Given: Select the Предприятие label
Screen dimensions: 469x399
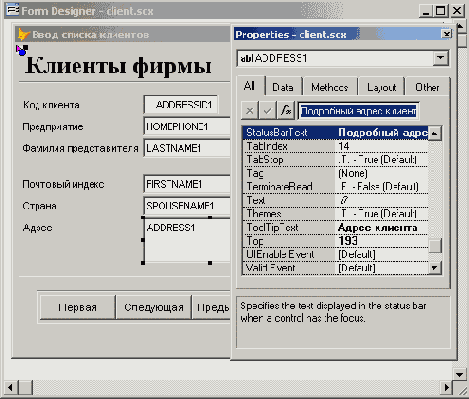Looking at the screenshot, I should pyautogui.click(x=53, y=127).
